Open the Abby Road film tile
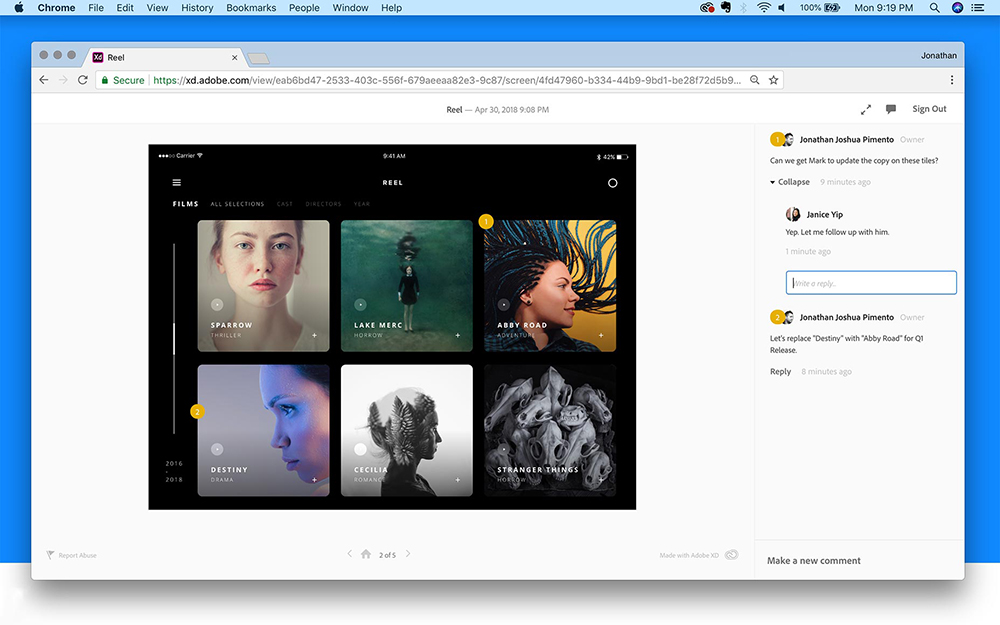This screenshot has height=625, width=1000. tap(550, 286)
